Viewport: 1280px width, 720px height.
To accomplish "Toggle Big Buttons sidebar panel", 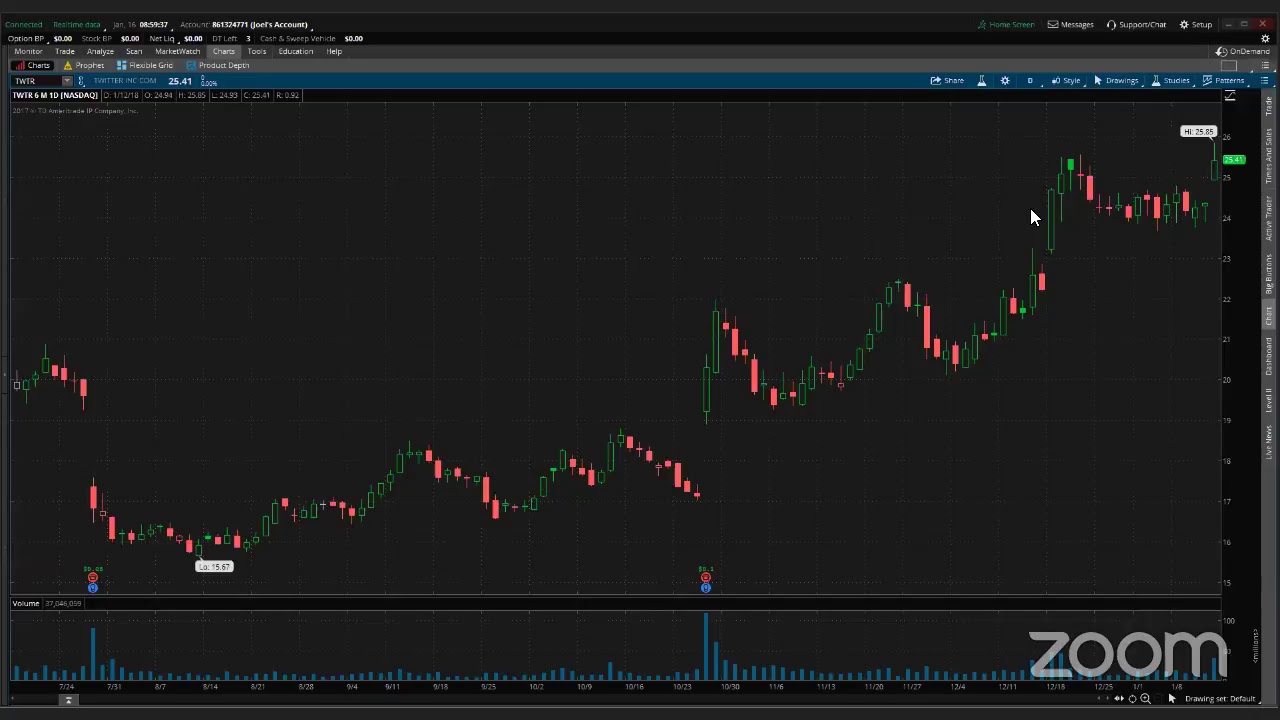I will 1268,273.
